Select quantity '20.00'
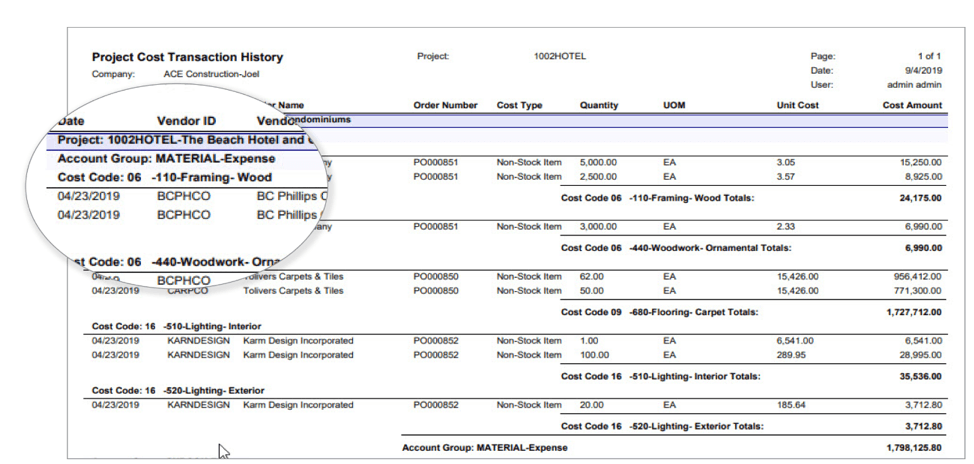974x464 pixels. 591,405
